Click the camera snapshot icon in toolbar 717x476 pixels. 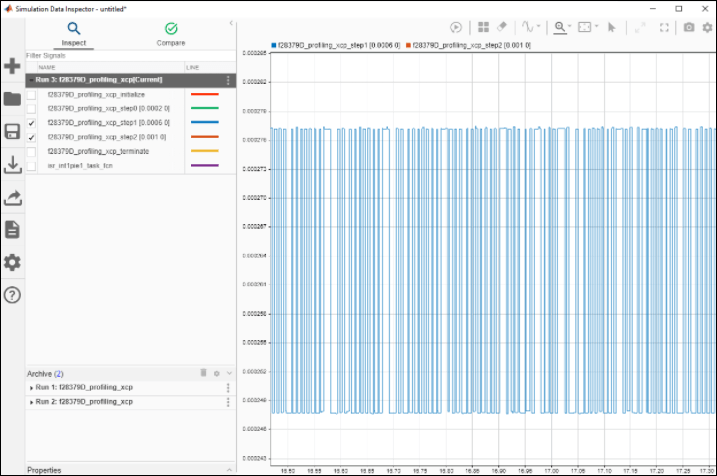[x=689, y=28]
